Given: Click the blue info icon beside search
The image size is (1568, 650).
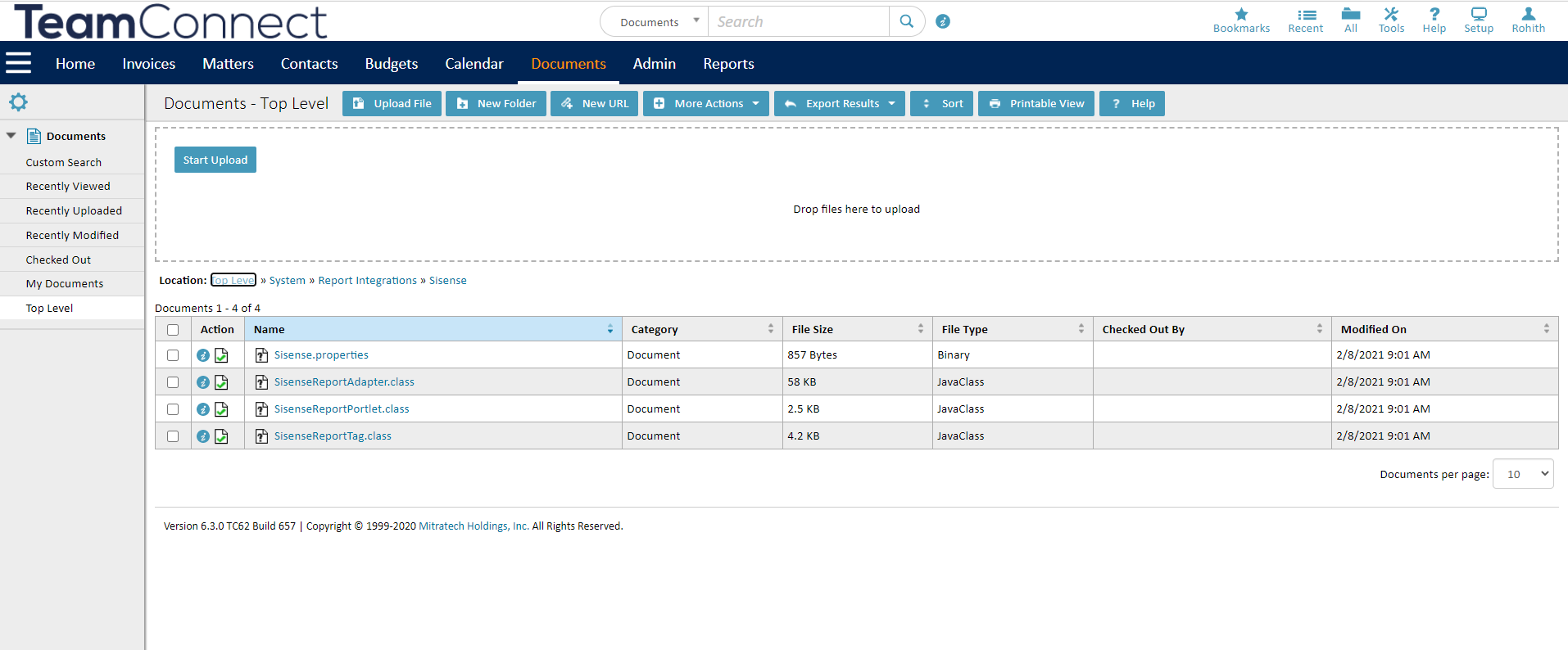Looking at the screenshot, I should coord(943,21).
